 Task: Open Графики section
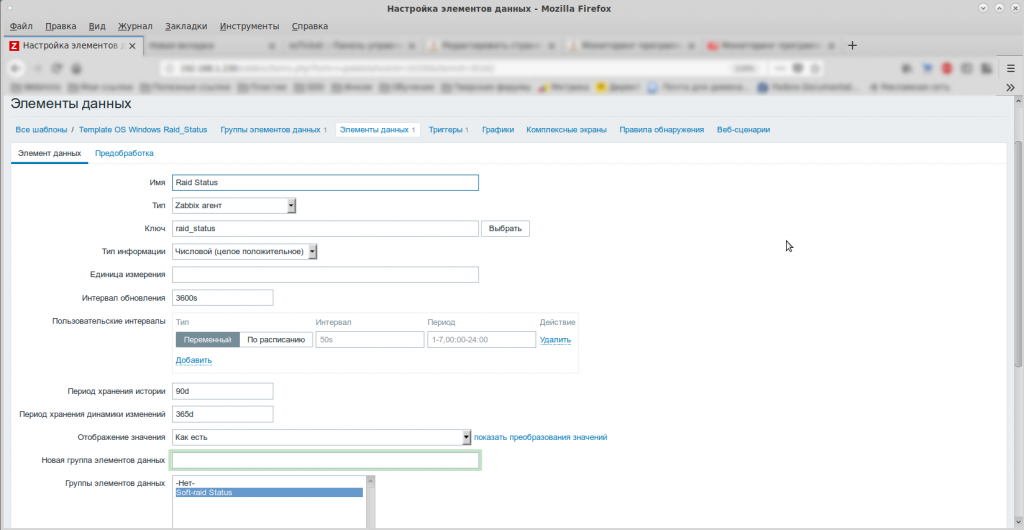pos(498,130)
